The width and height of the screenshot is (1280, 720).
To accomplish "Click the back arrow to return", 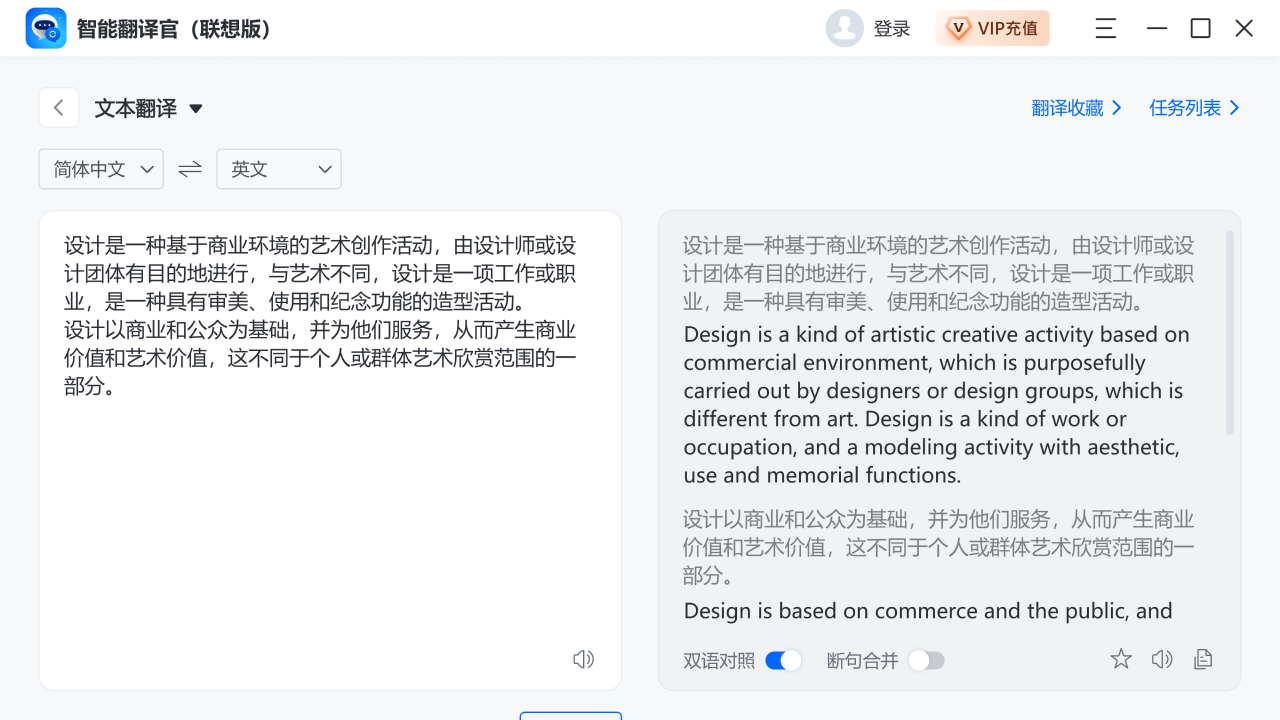I will pyautogui.click(x=58, y=107).
